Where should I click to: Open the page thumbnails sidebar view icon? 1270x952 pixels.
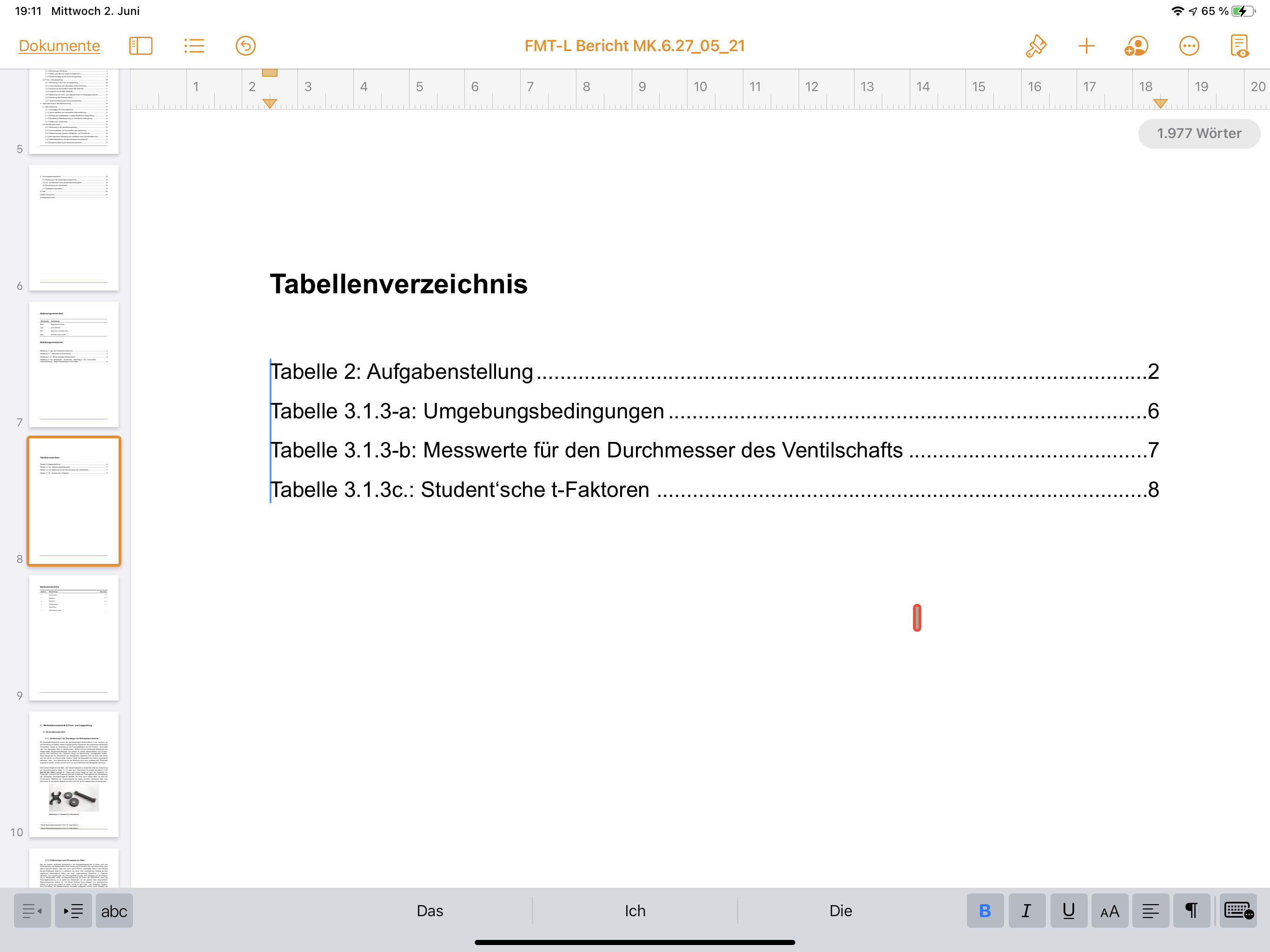pyautogui.click(x=141, y=46)
